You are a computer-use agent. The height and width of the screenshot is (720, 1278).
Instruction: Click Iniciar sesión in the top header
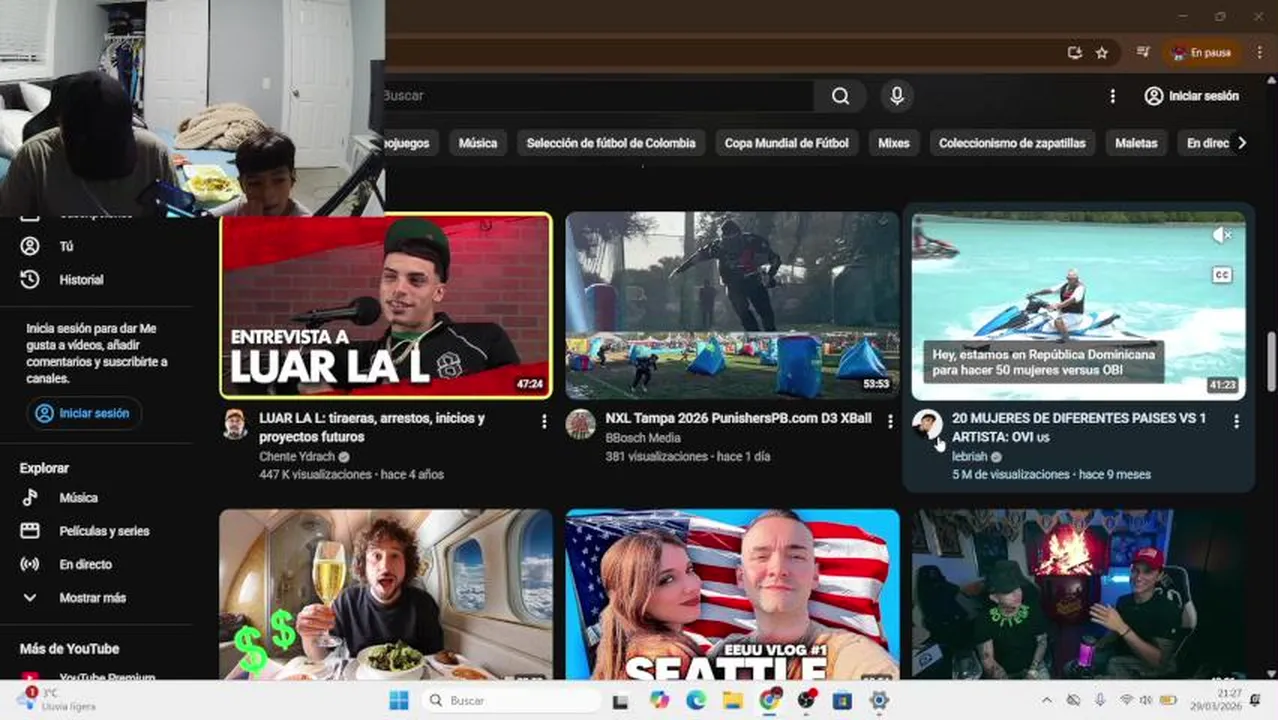point(1192,96)
